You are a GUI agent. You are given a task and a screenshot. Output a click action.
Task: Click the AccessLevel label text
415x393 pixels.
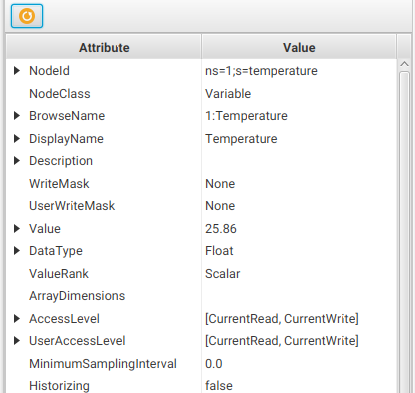point(64,319)
